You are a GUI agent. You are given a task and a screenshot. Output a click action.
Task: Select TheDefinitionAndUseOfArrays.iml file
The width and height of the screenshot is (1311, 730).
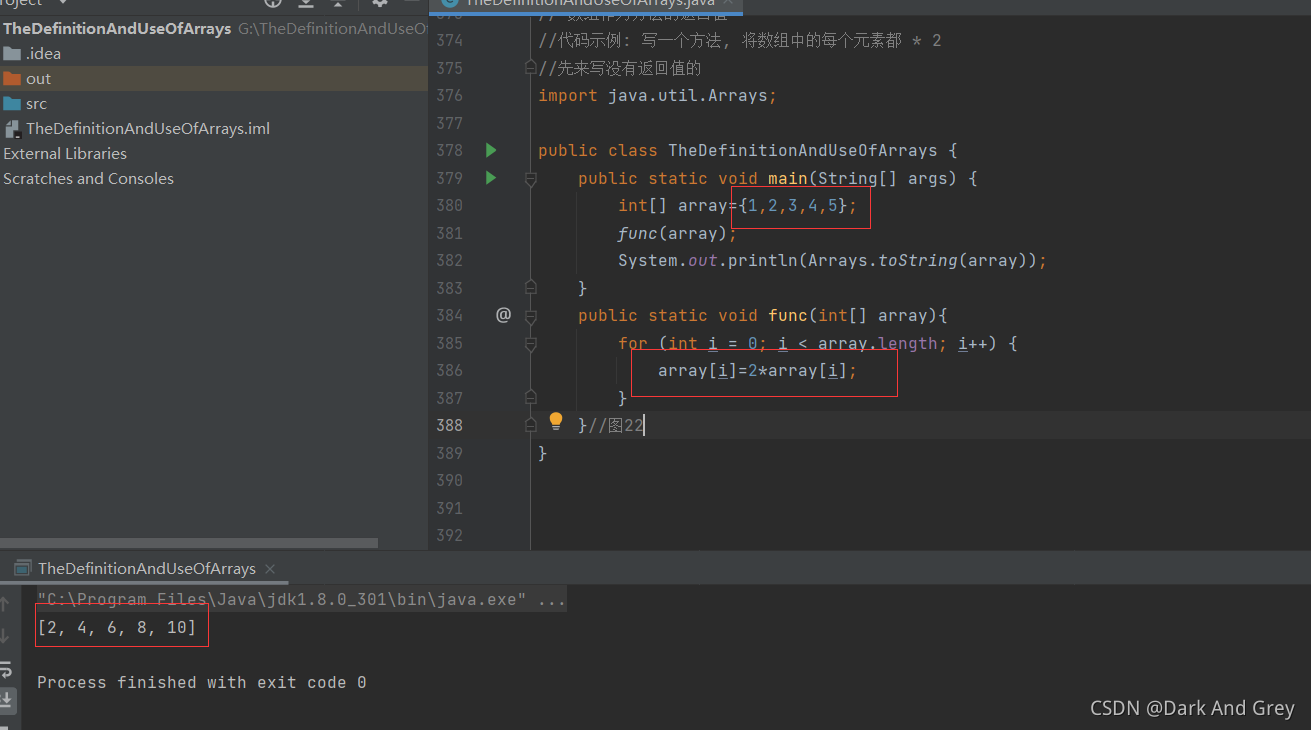pyautogui.click(x=148, y=128)
